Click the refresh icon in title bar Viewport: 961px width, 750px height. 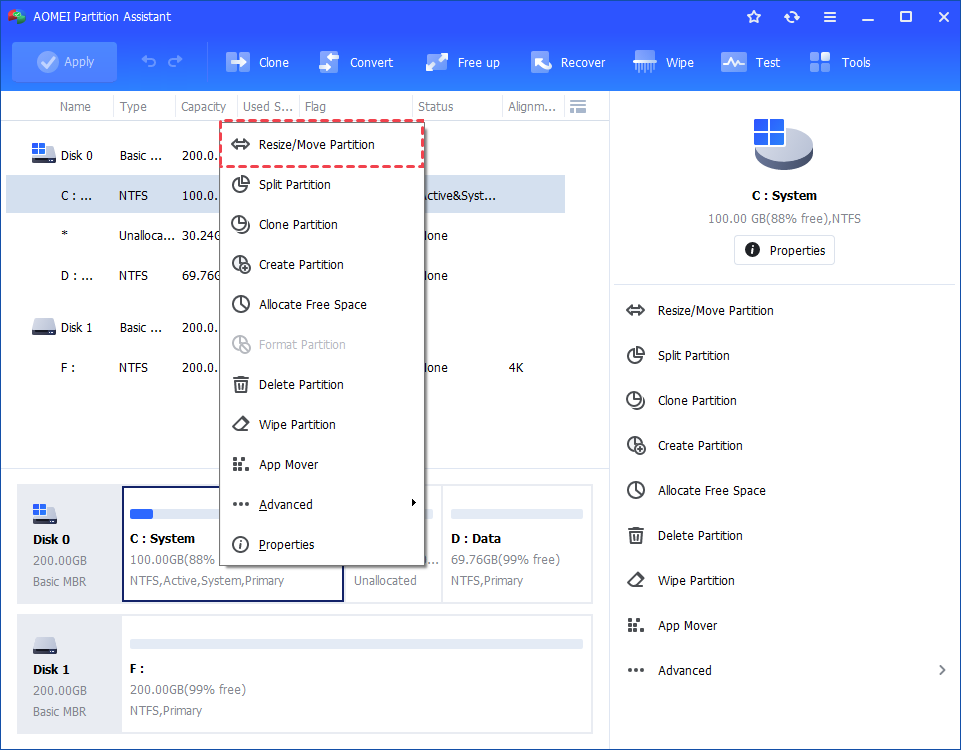pos(792,17)
